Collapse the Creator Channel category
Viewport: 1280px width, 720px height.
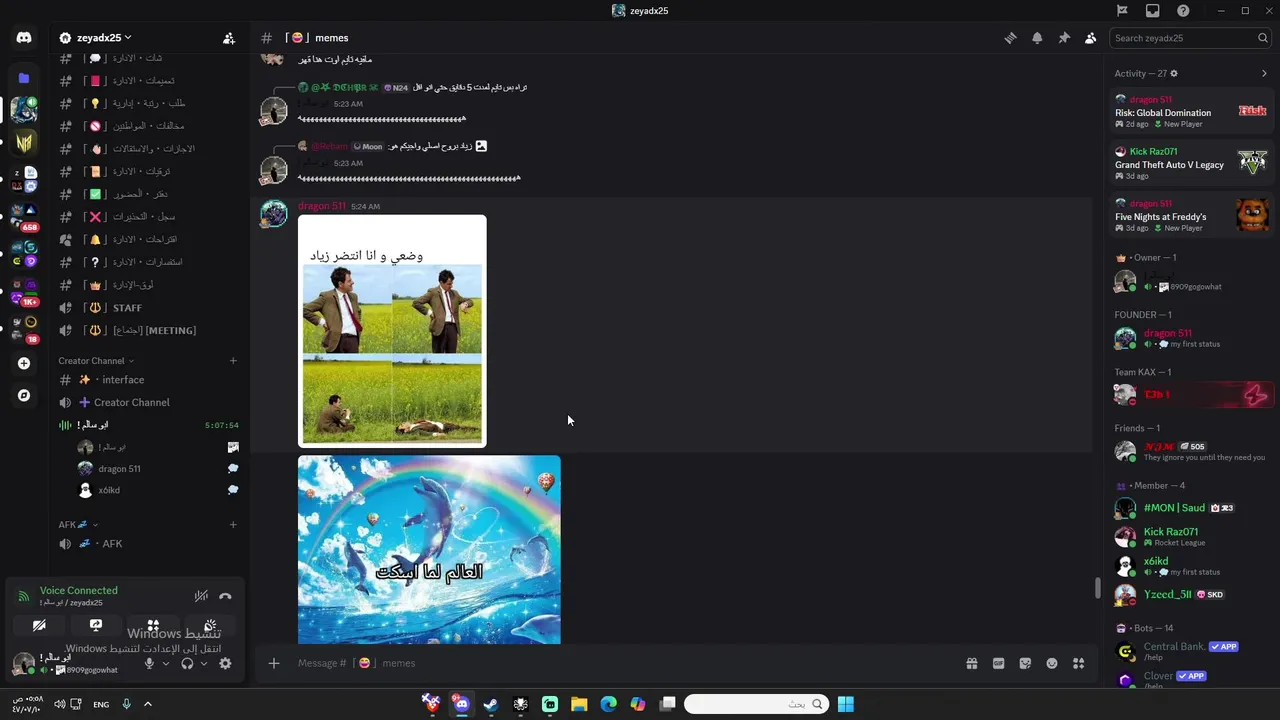point(96,361)
